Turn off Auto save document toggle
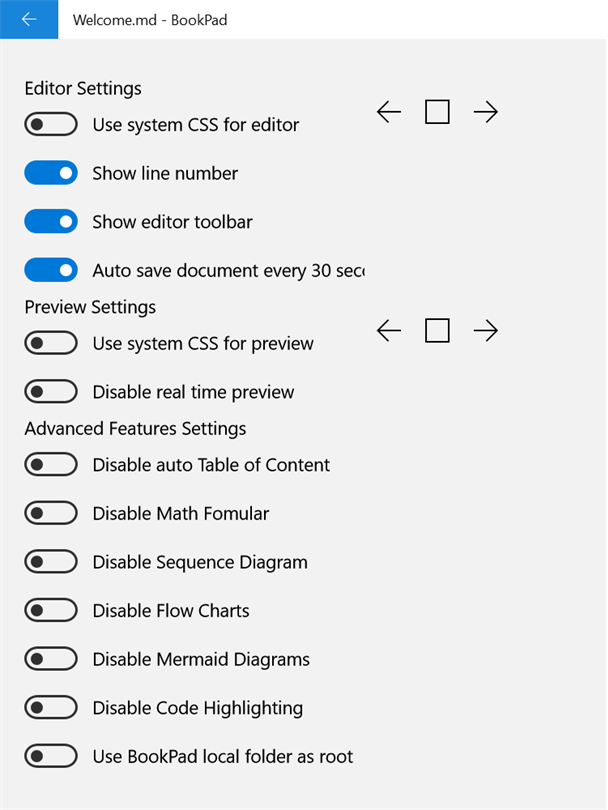 click(51, 270)
